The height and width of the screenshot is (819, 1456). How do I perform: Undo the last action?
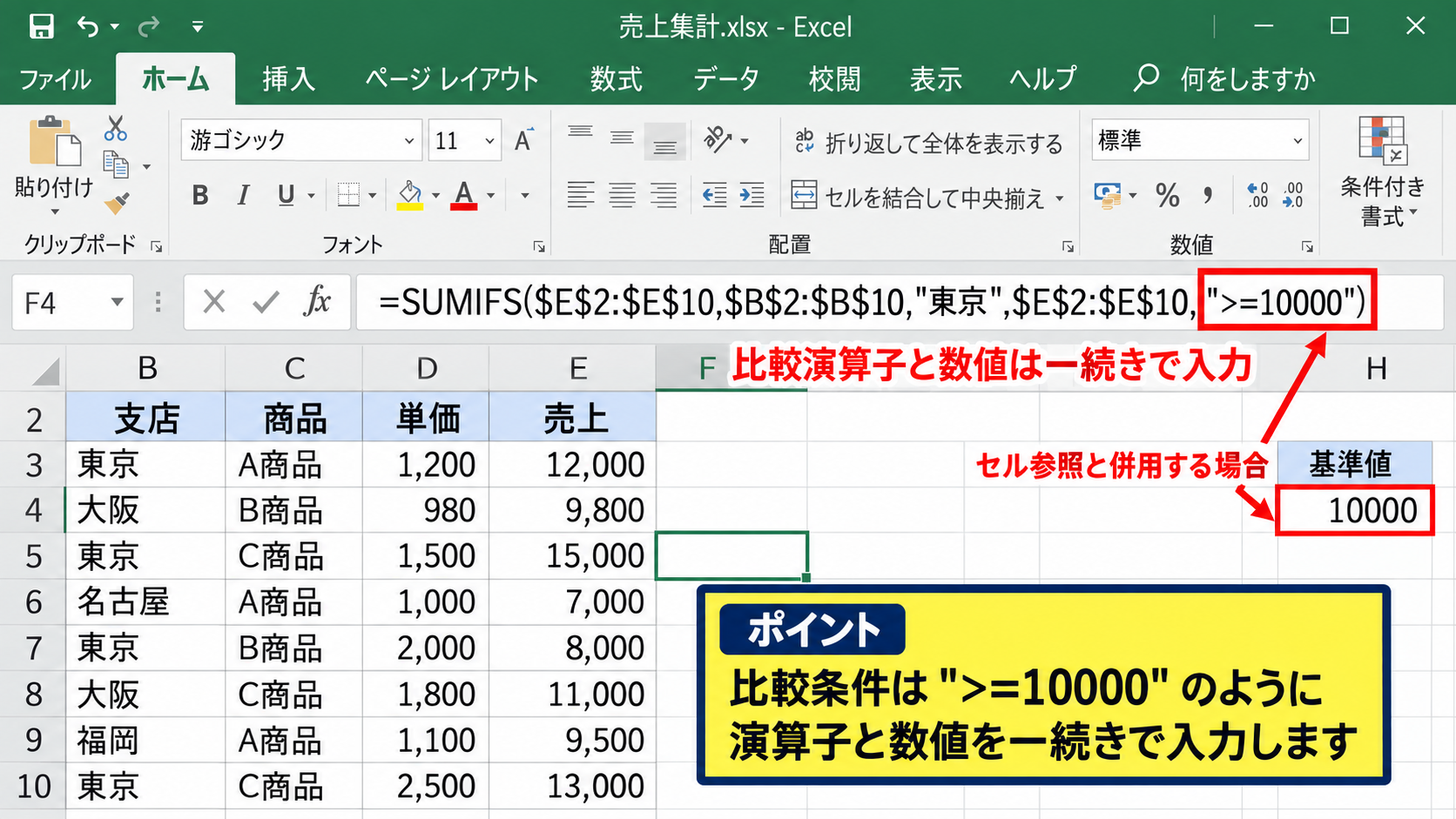(x=88, y=26)
